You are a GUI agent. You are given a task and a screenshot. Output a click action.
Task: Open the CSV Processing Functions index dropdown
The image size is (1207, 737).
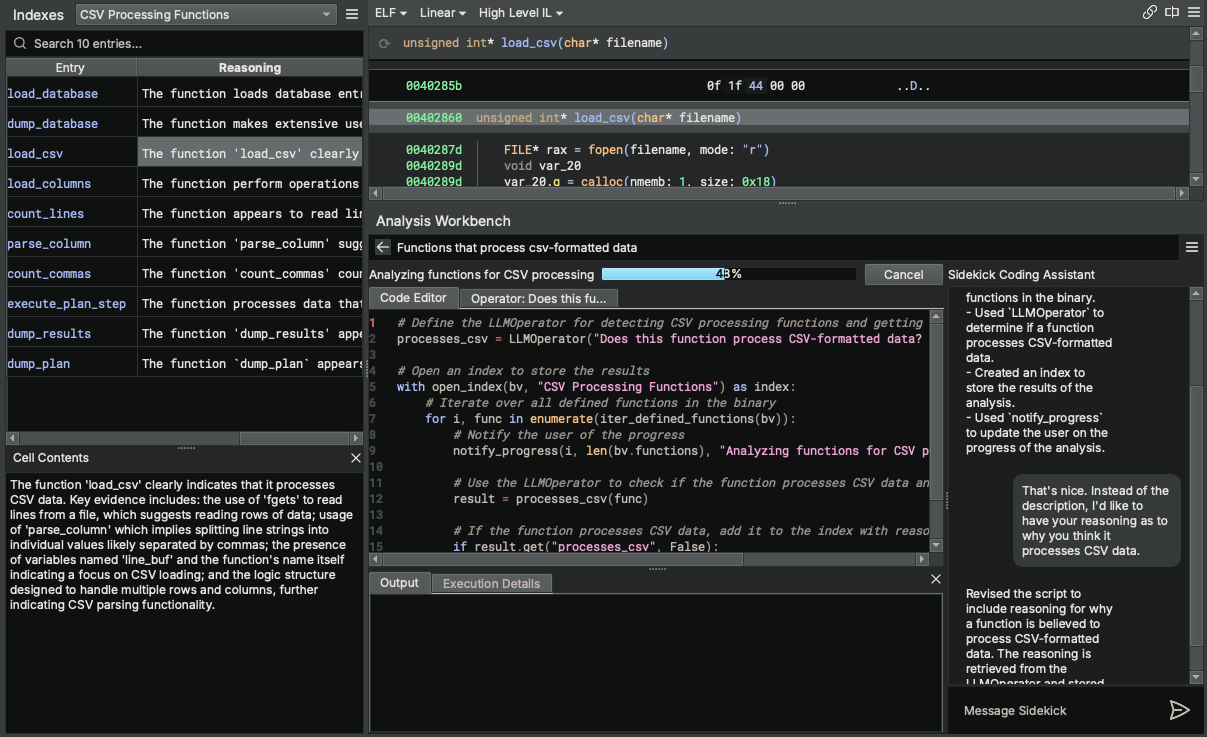[207, 15]
